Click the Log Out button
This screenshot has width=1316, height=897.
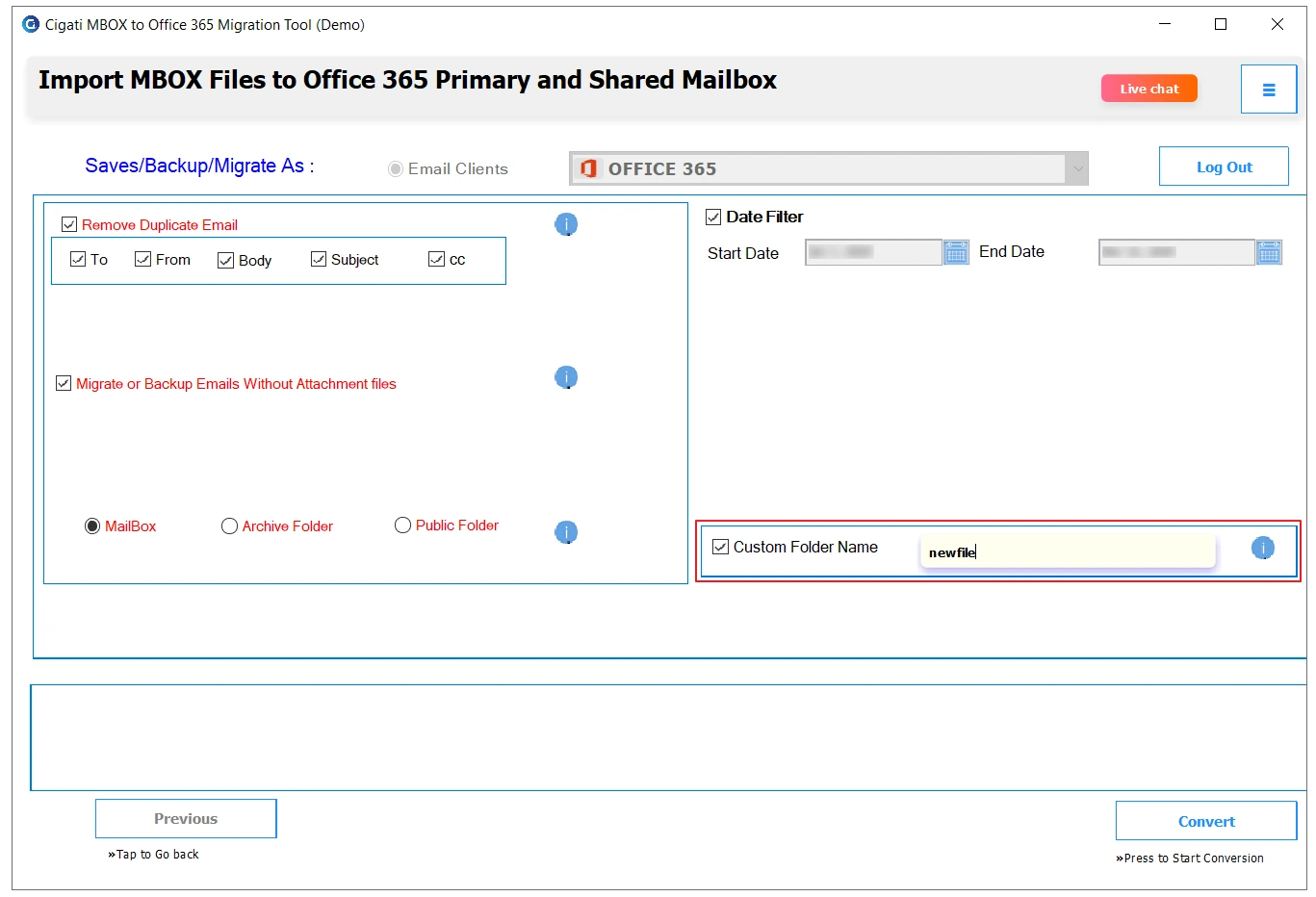1224,167
